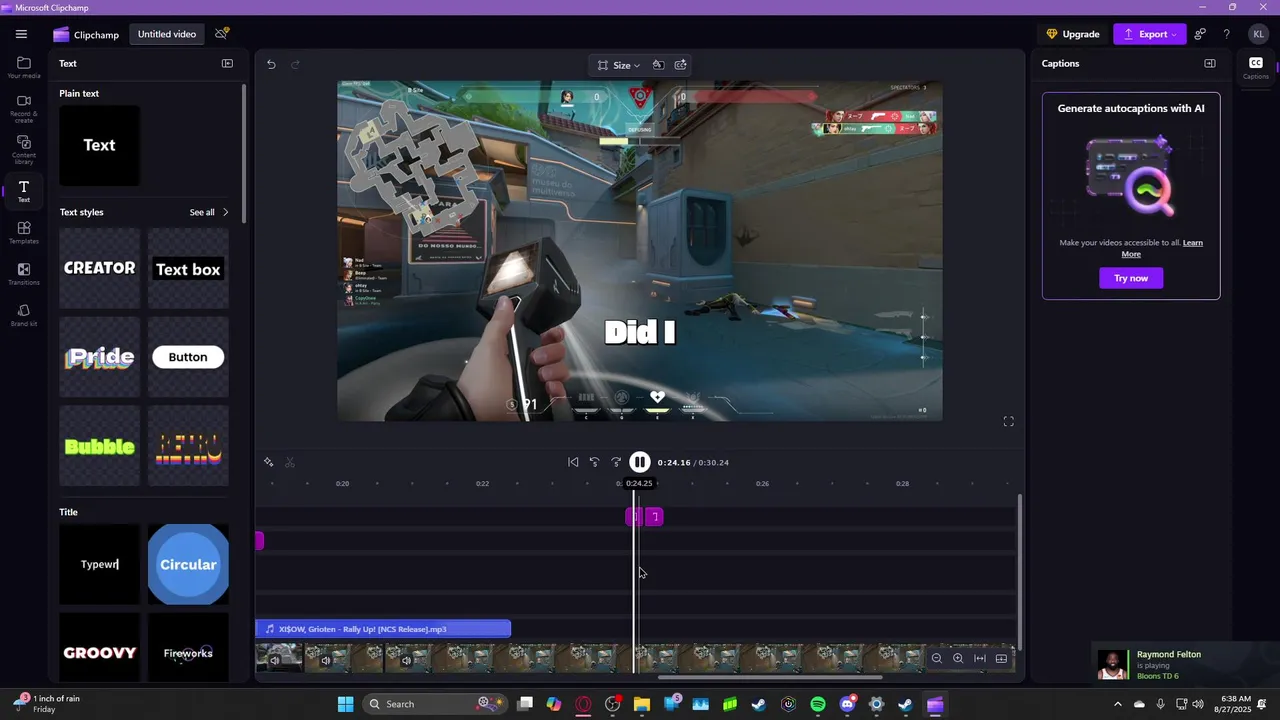Open the Export dropdown button
Viewport: 1280px width, 720px height.
(1150, 34)
